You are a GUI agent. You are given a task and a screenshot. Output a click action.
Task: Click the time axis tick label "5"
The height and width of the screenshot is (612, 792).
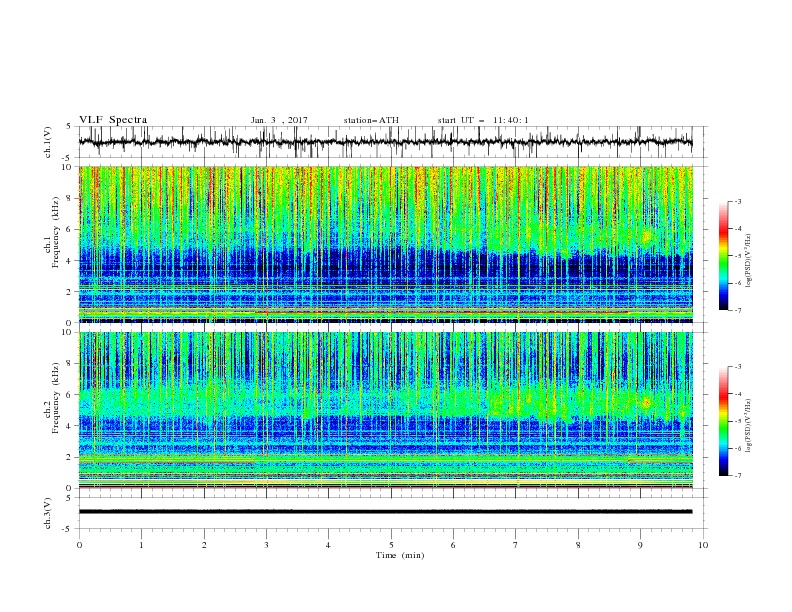coord(391,545)
